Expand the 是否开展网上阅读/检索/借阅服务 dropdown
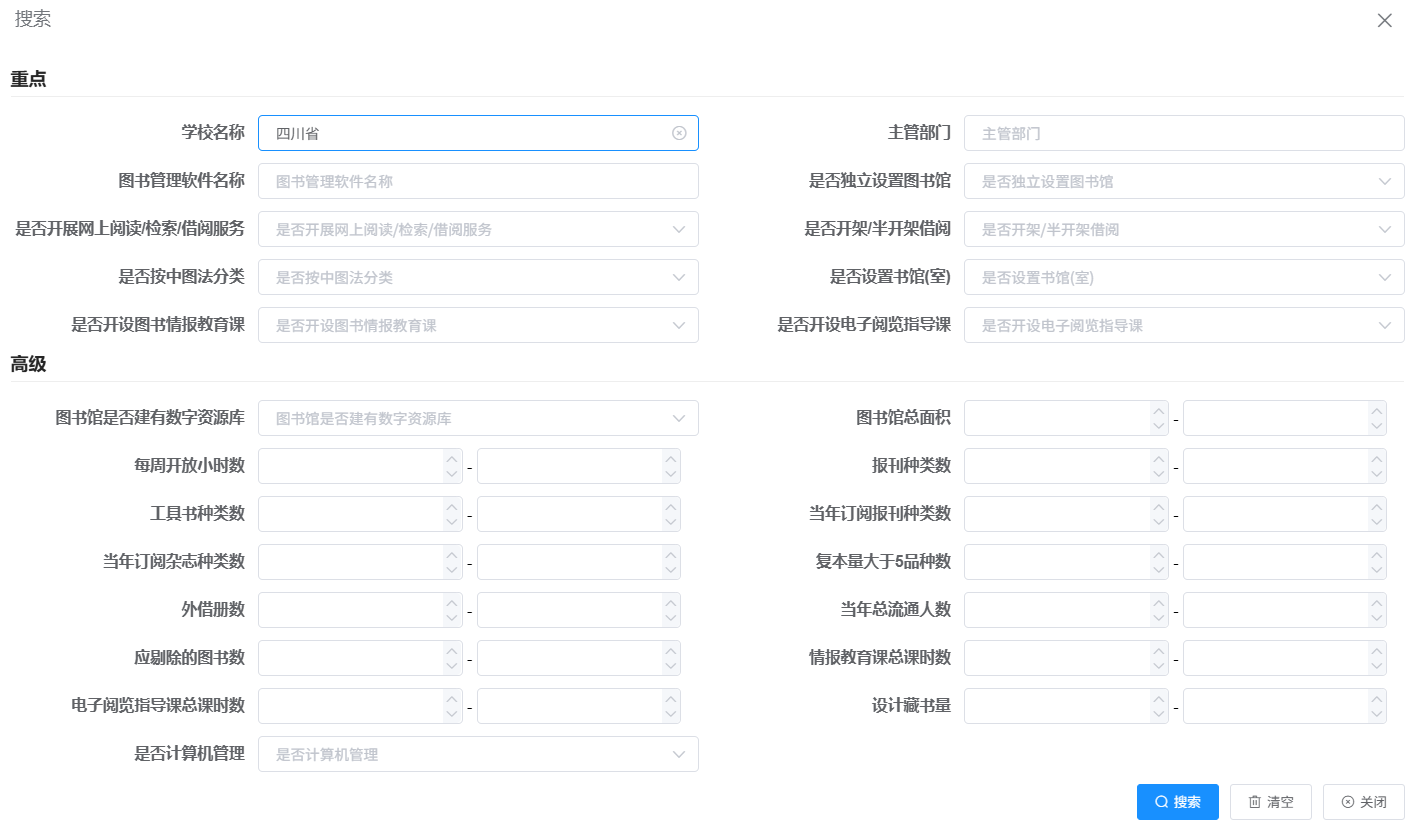The height and width of the screenshot is (828, 1415). click(478, 229)
